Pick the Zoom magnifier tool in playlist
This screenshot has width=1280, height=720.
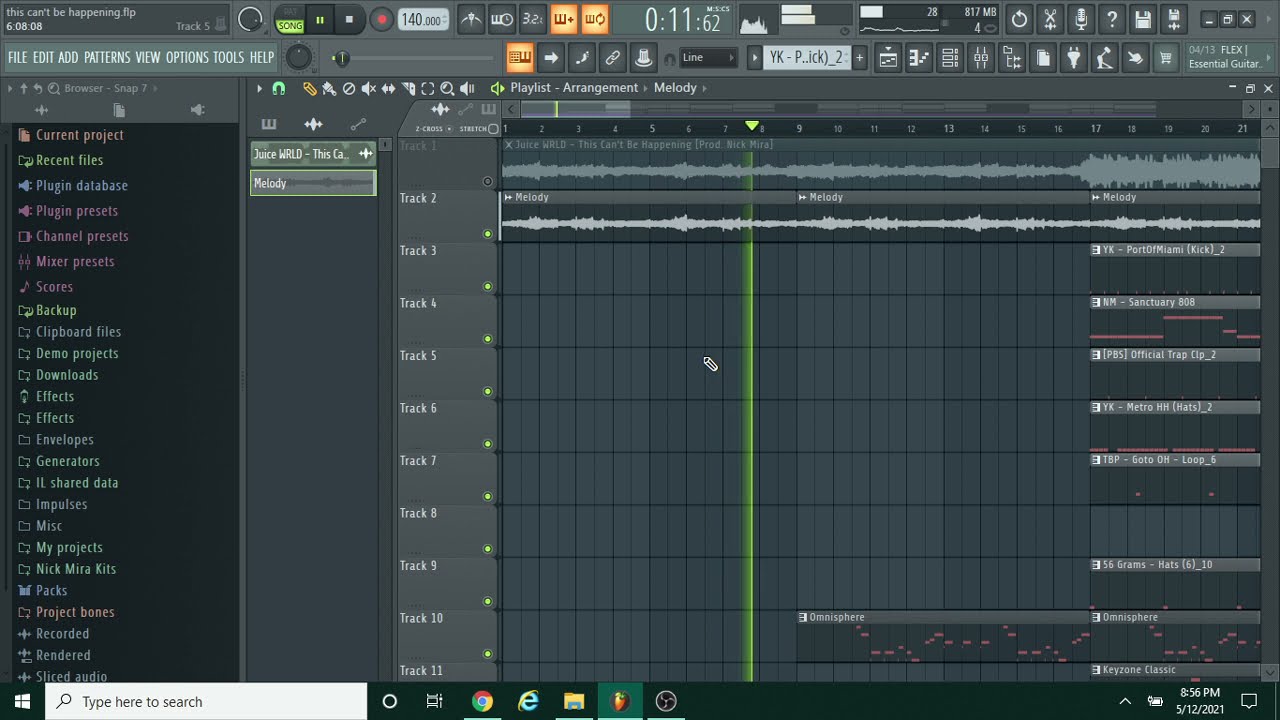tap(447, 89)
